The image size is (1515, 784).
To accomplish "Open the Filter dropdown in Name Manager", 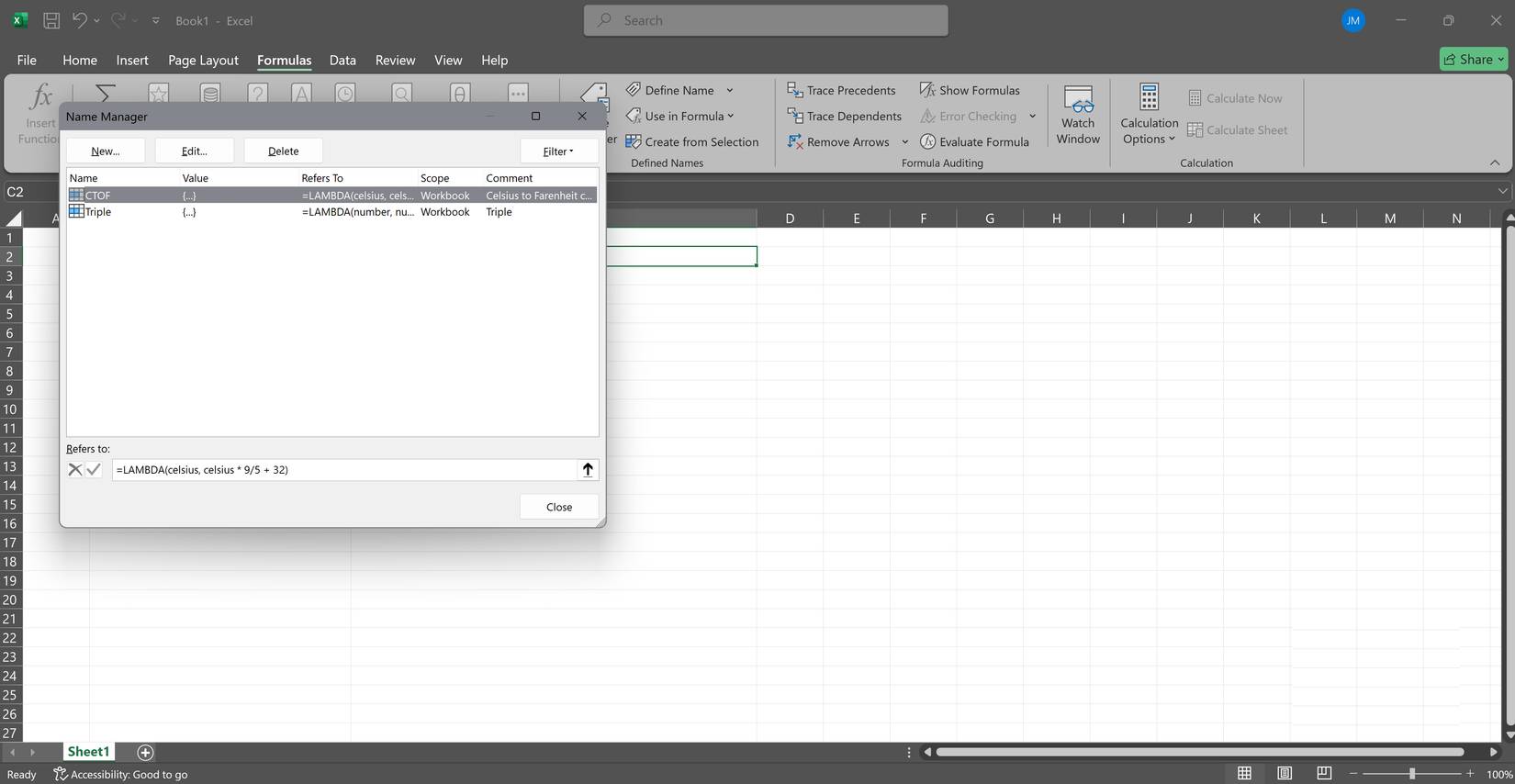I will (x=558, y=151).
